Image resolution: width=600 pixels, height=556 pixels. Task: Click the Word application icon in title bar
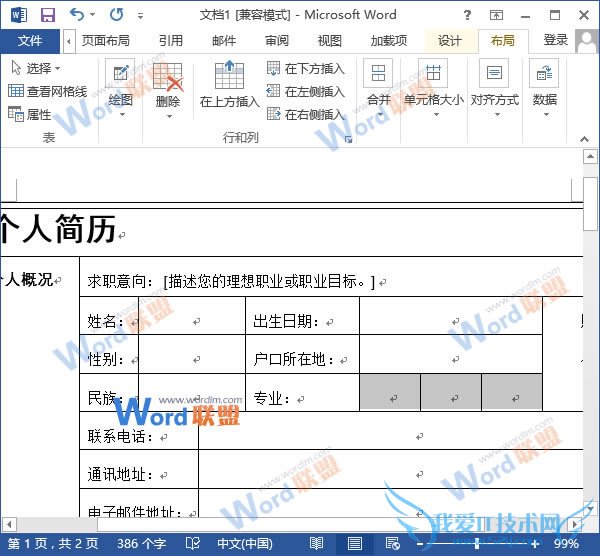(19, 15)
